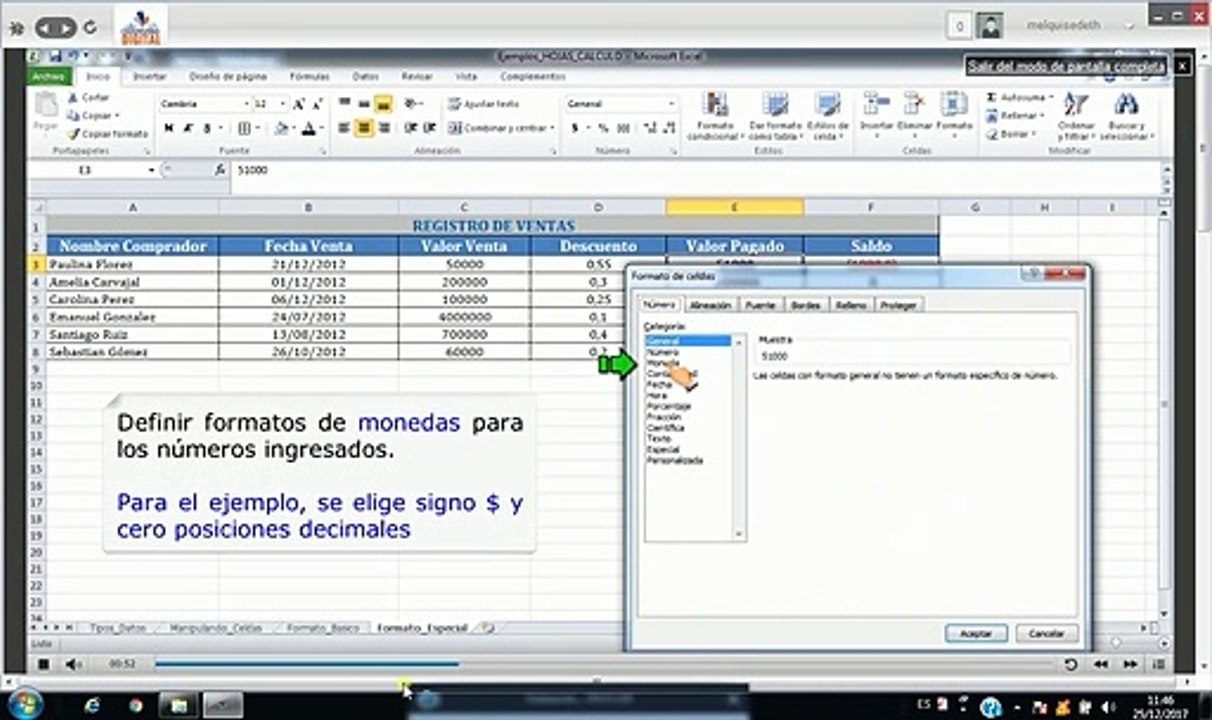This screenshot has height=720, width=1212.
Task: Open the General number format dropdown
Action: point(672,104)
